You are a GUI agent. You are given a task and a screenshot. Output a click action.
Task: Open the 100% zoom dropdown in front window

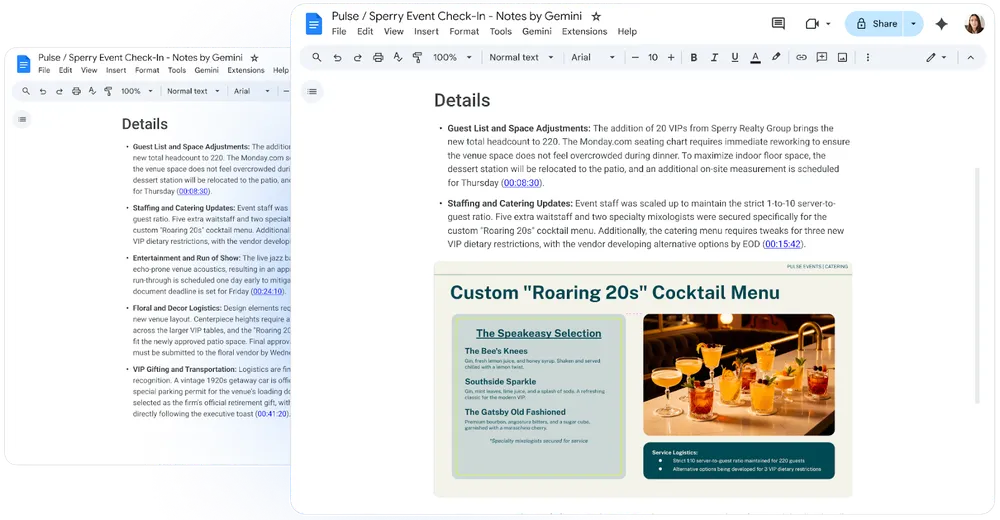tap(452, 57)
